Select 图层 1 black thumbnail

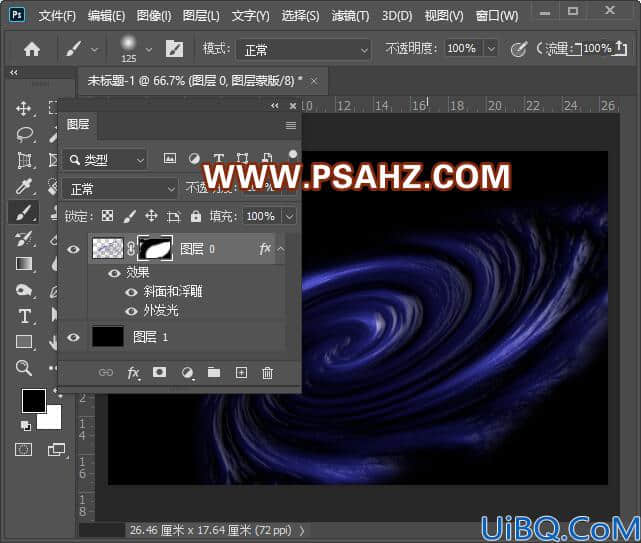[x=108, y=337]
